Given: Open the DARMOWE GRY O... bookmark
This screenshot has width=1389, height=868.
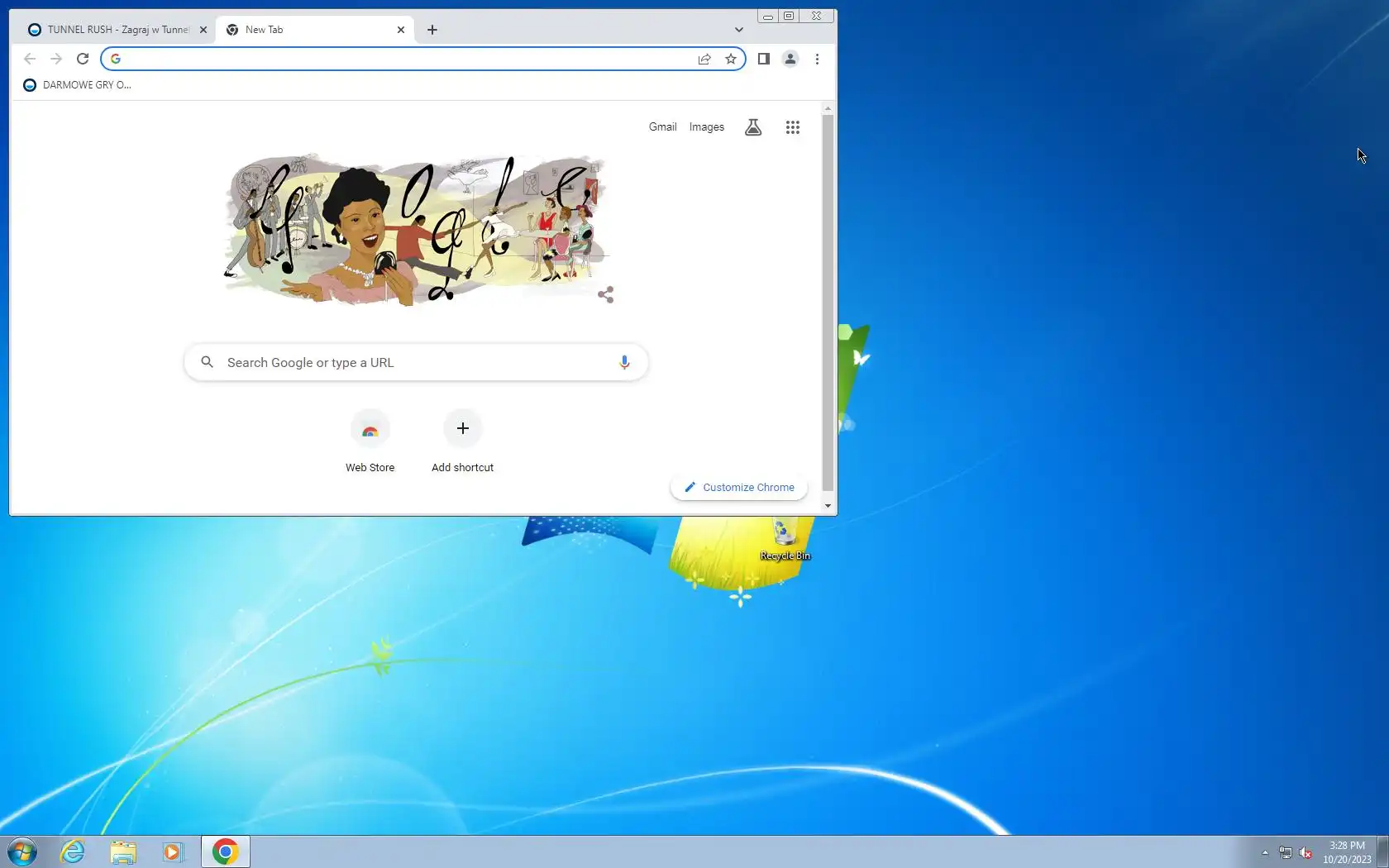Looking at the screenshot, I should coord(77,85).
